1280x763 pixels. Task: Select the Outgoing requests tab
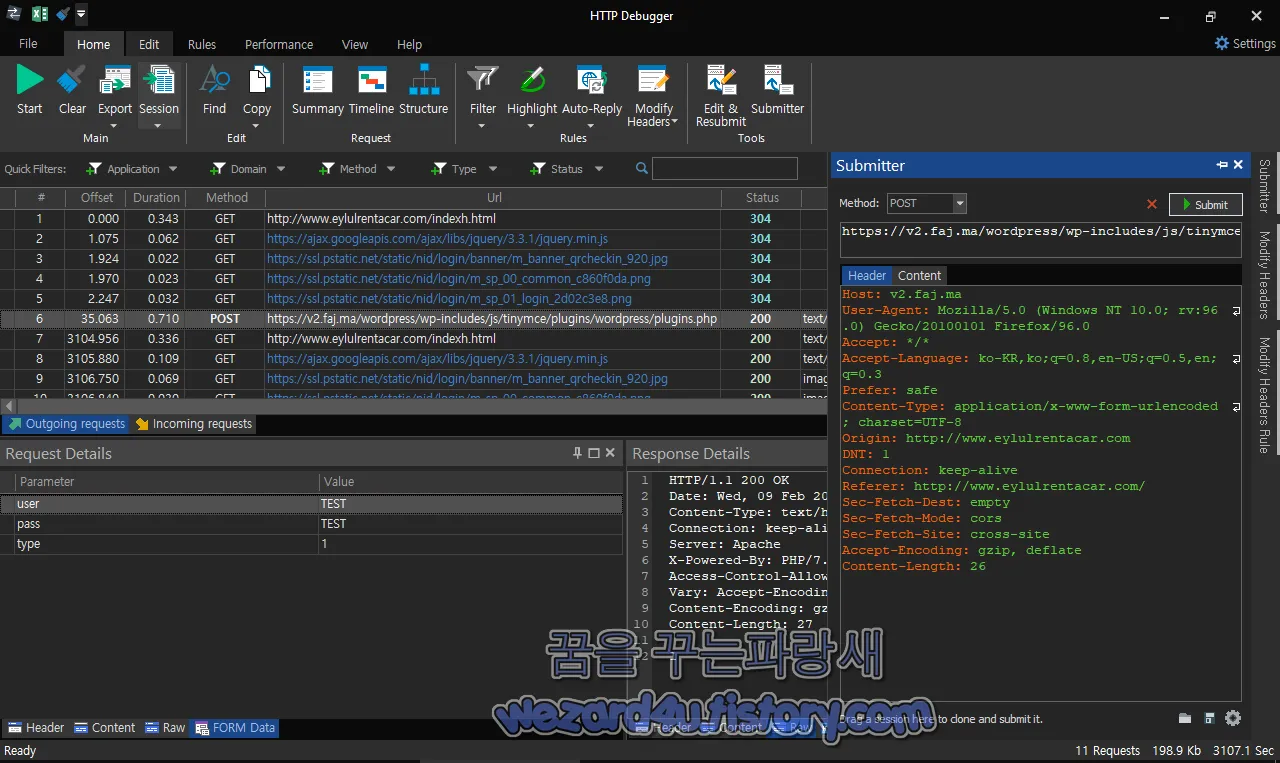[66, 424]
